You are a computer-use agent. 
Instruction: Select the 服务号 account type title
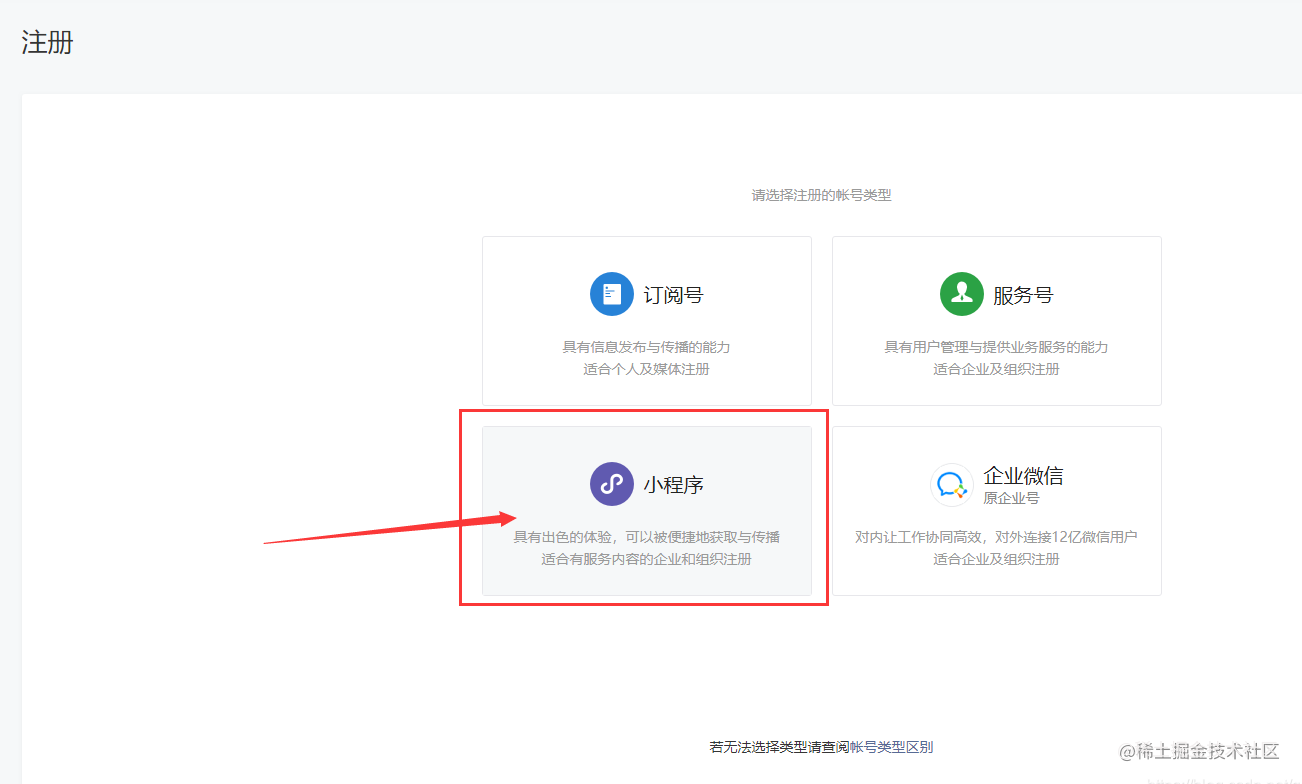click(1023, 295)
